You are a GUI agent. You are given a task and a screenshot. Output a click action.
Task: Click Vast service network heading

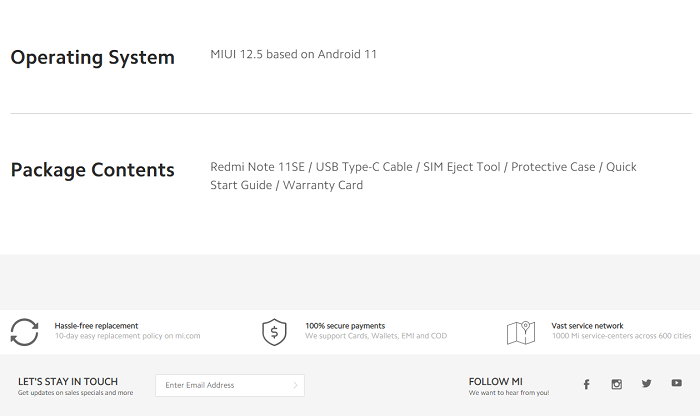588,326
